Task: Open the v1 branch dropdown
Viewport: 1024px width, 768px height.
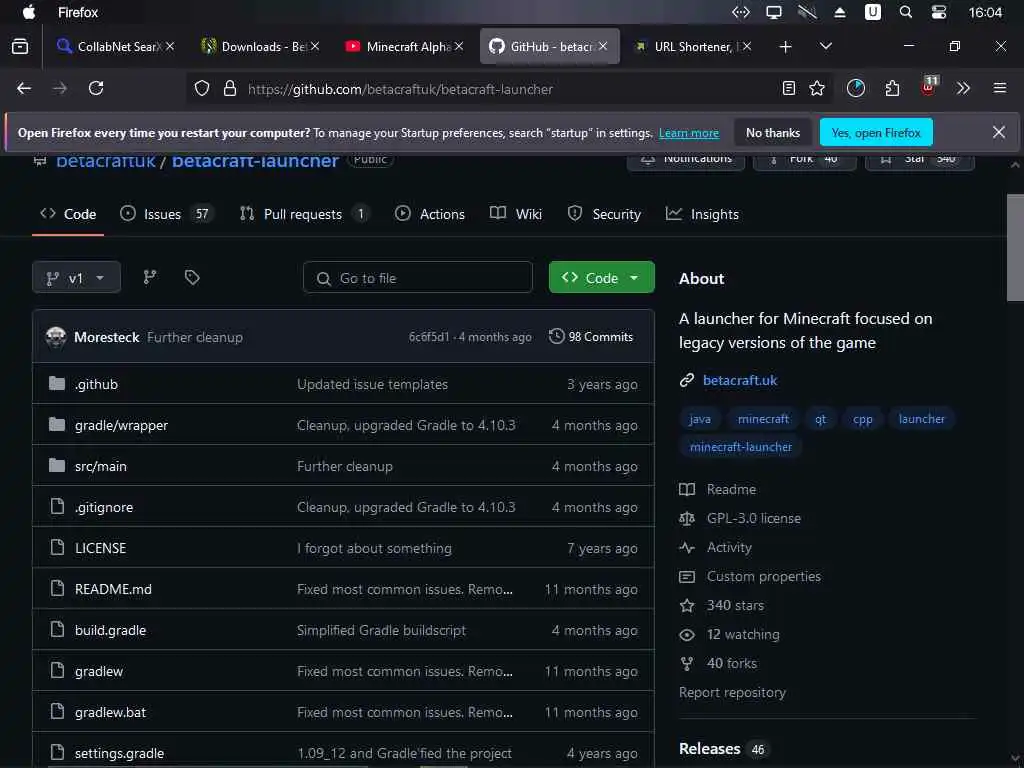Action: point(76,278)
